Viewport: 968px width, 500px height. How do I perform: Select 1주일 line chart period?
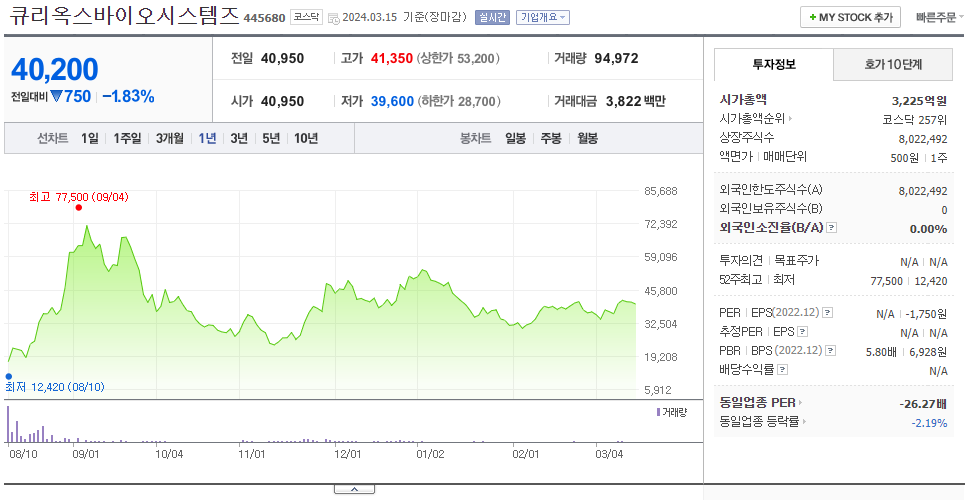click(127, 138)
